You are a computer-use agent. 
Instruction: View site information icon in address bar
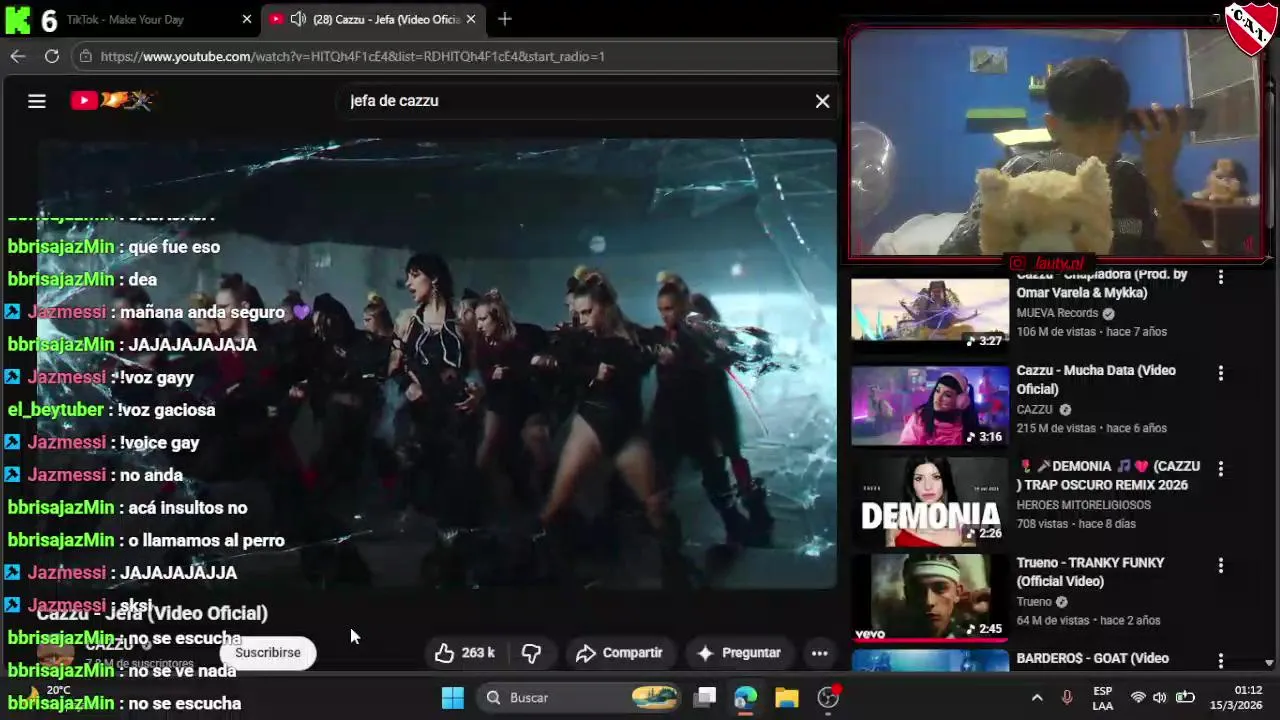tap(85, 56)
